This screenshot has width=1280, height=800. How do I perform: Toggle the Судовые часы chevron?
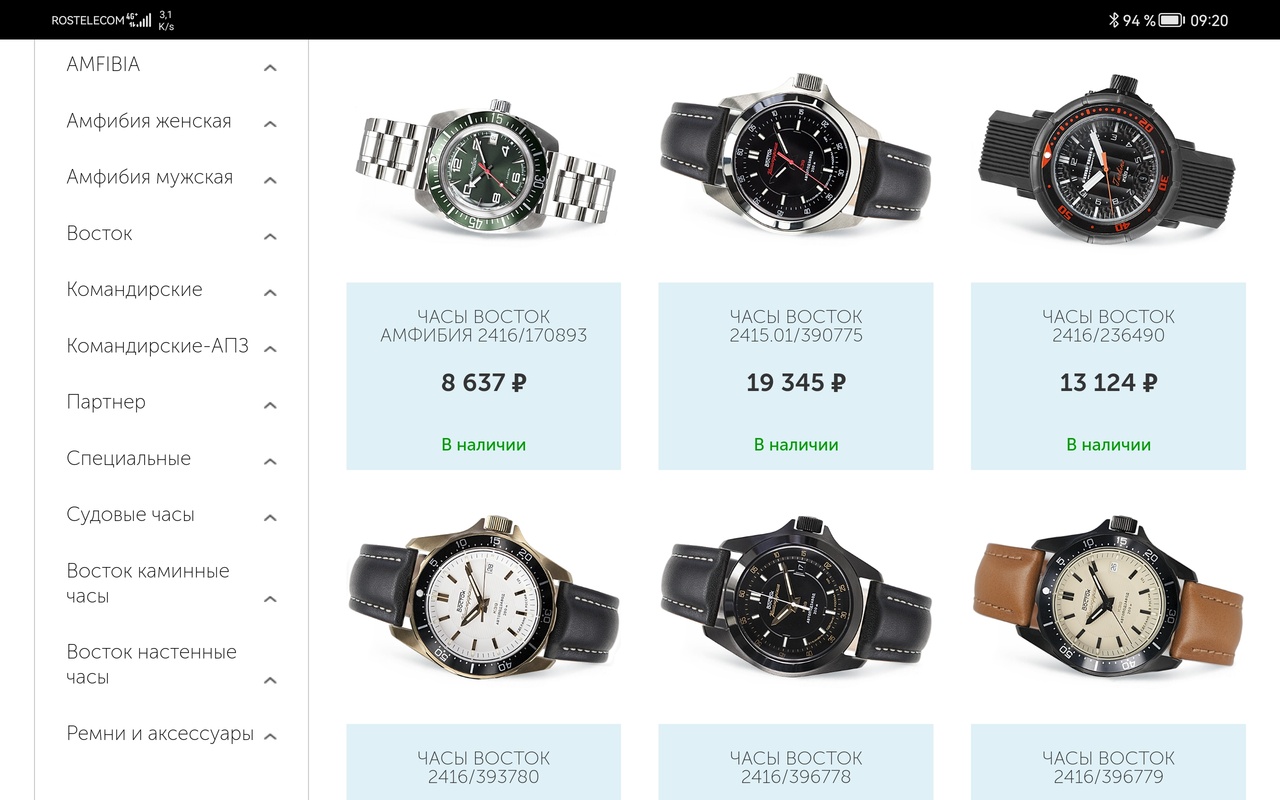coord(270,518)
